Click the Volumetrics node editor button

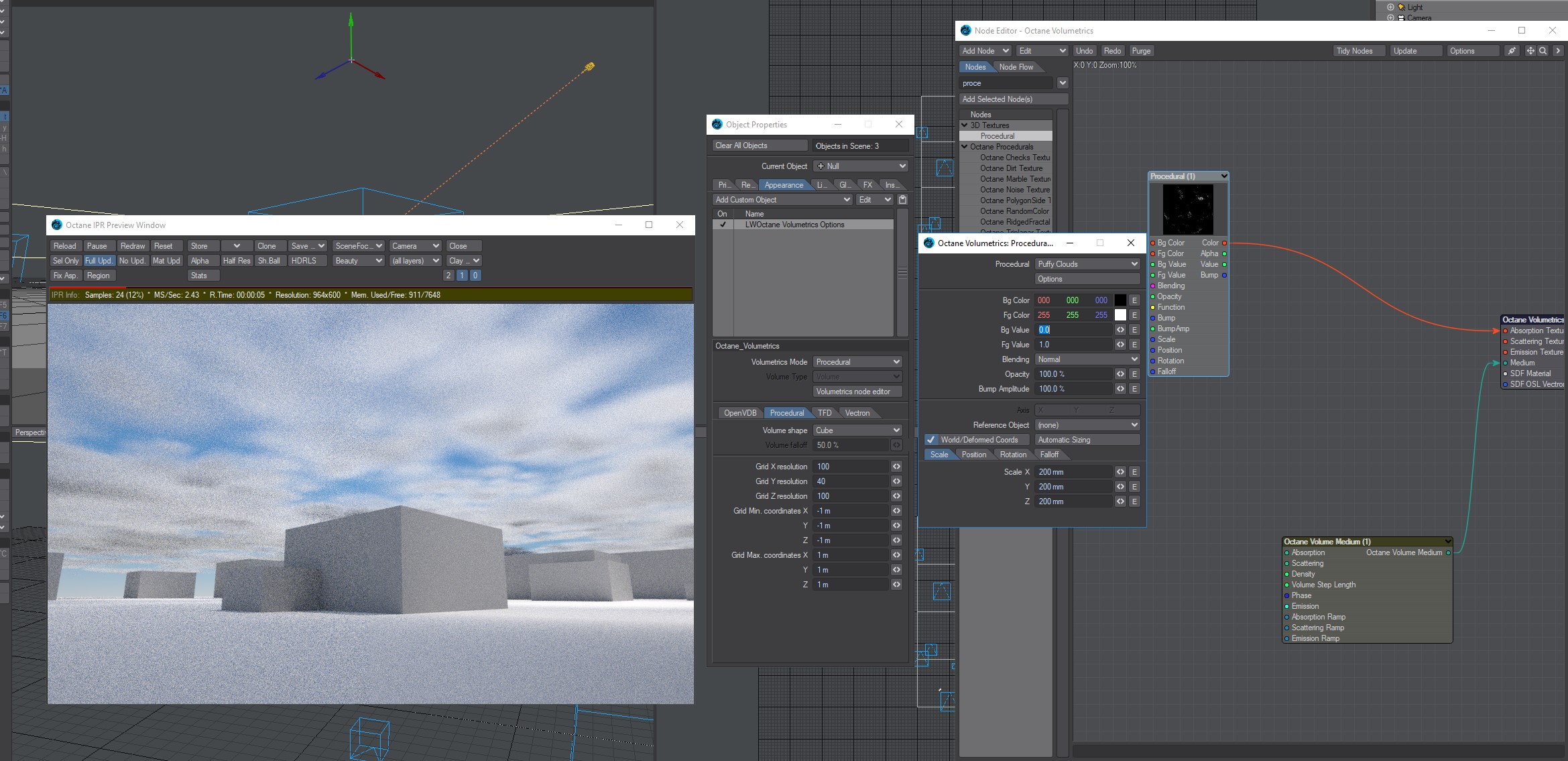[857, 392]
